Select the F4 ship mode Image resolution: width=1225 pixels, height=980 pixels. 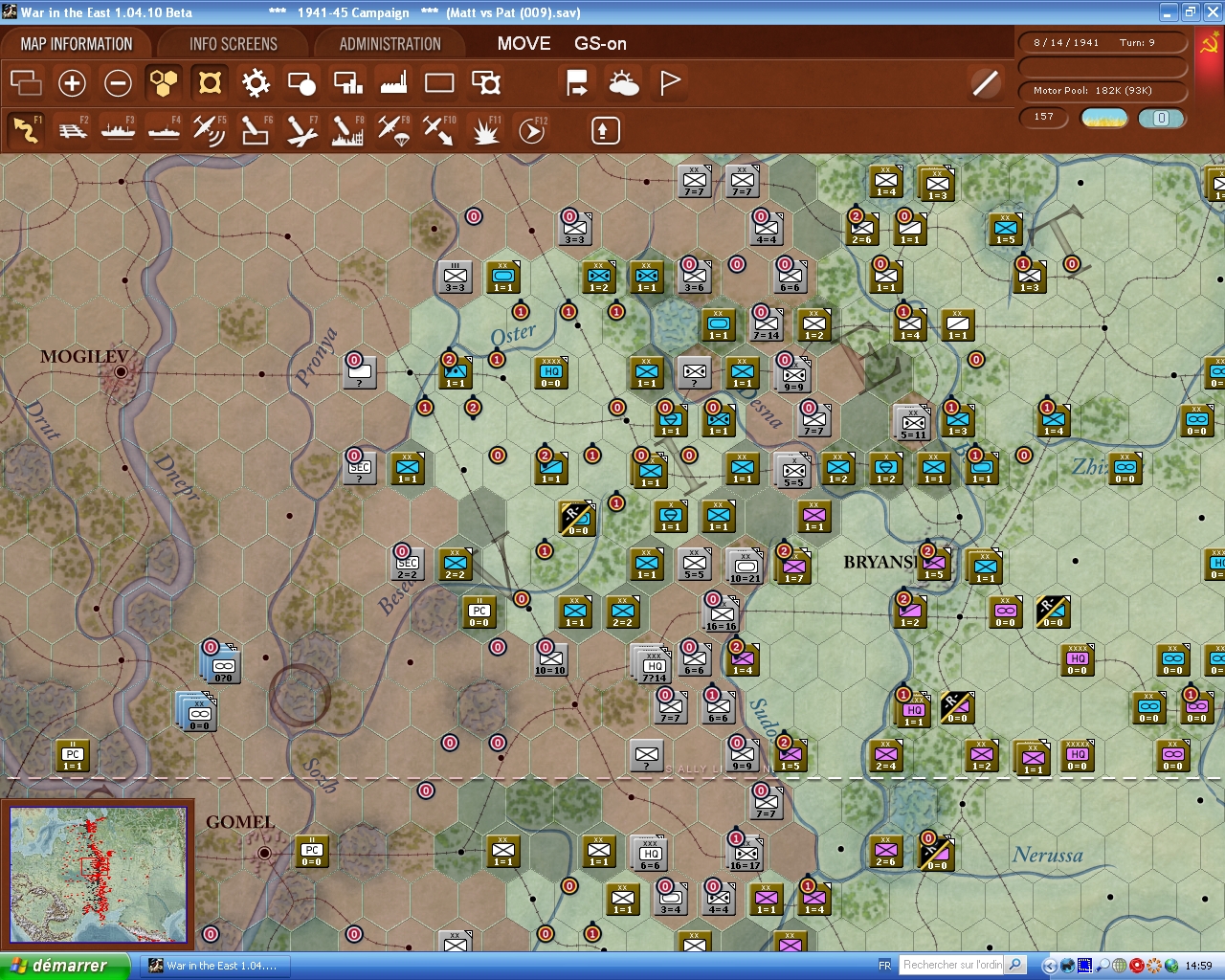point(164,130)
